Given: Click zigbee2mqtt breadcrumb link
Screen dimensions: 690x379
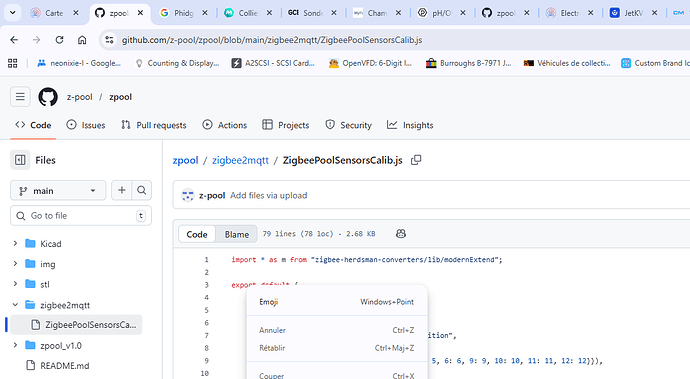Looking at the screenshot, I should (240, 160).
